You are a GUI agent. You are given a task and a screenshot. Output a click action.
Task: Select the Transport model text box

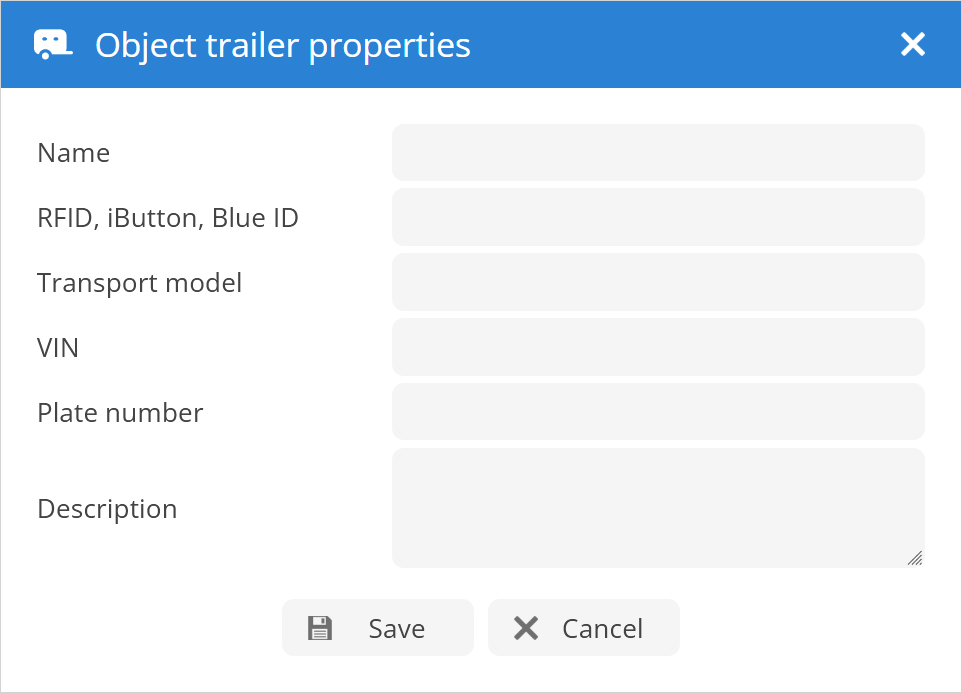658,282
